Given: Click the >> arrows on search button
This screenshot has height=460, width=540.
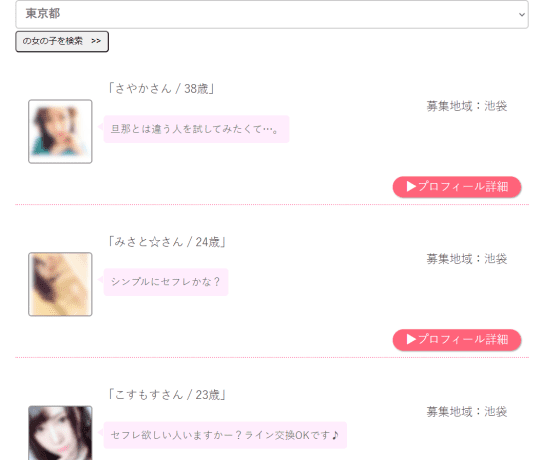Looking at the screenshot, I should (x=96, y=41).
